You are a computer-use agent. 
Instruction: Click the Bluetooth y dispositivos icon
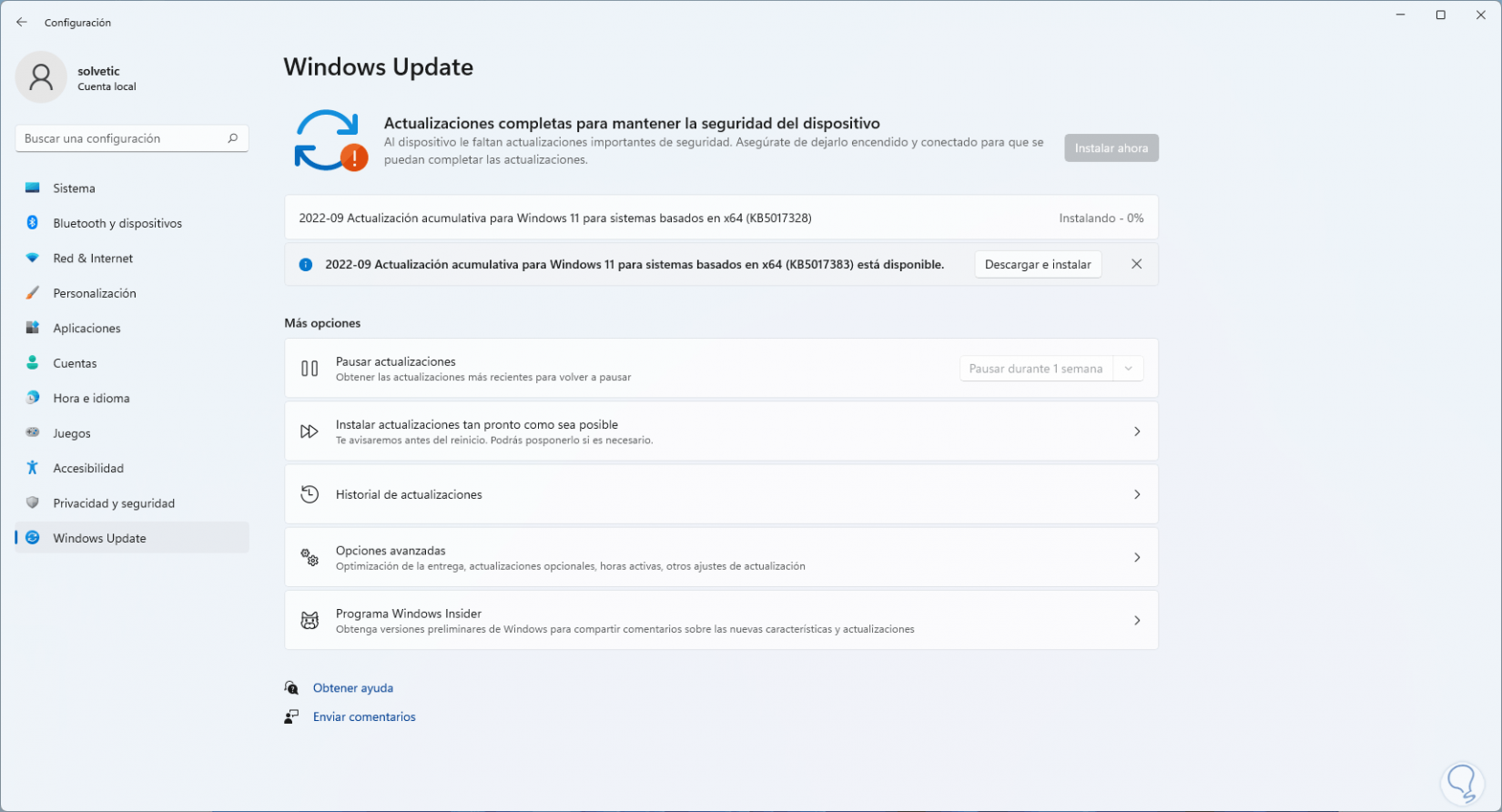point(33,223)
